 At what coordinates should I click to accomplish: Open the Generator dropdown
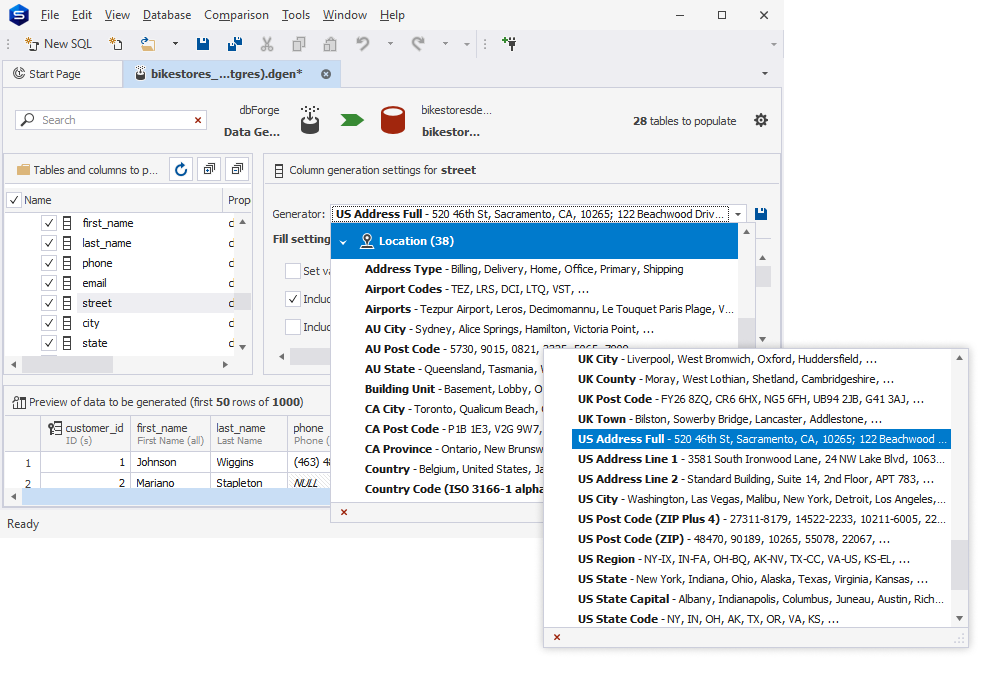[737, 213]
